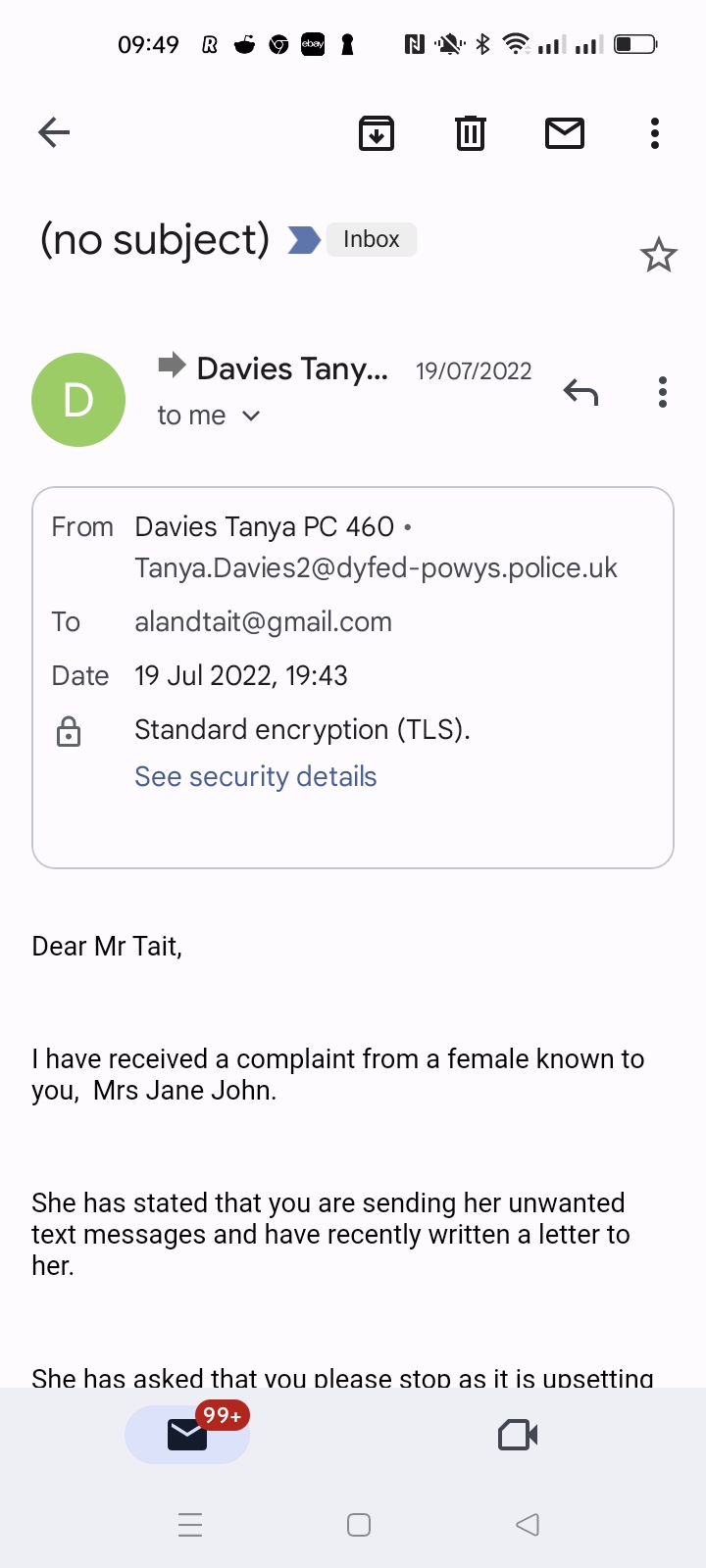Open message options three-dot menu
Viewport: 706px width, 1568px height.
(x=663, y=392)
